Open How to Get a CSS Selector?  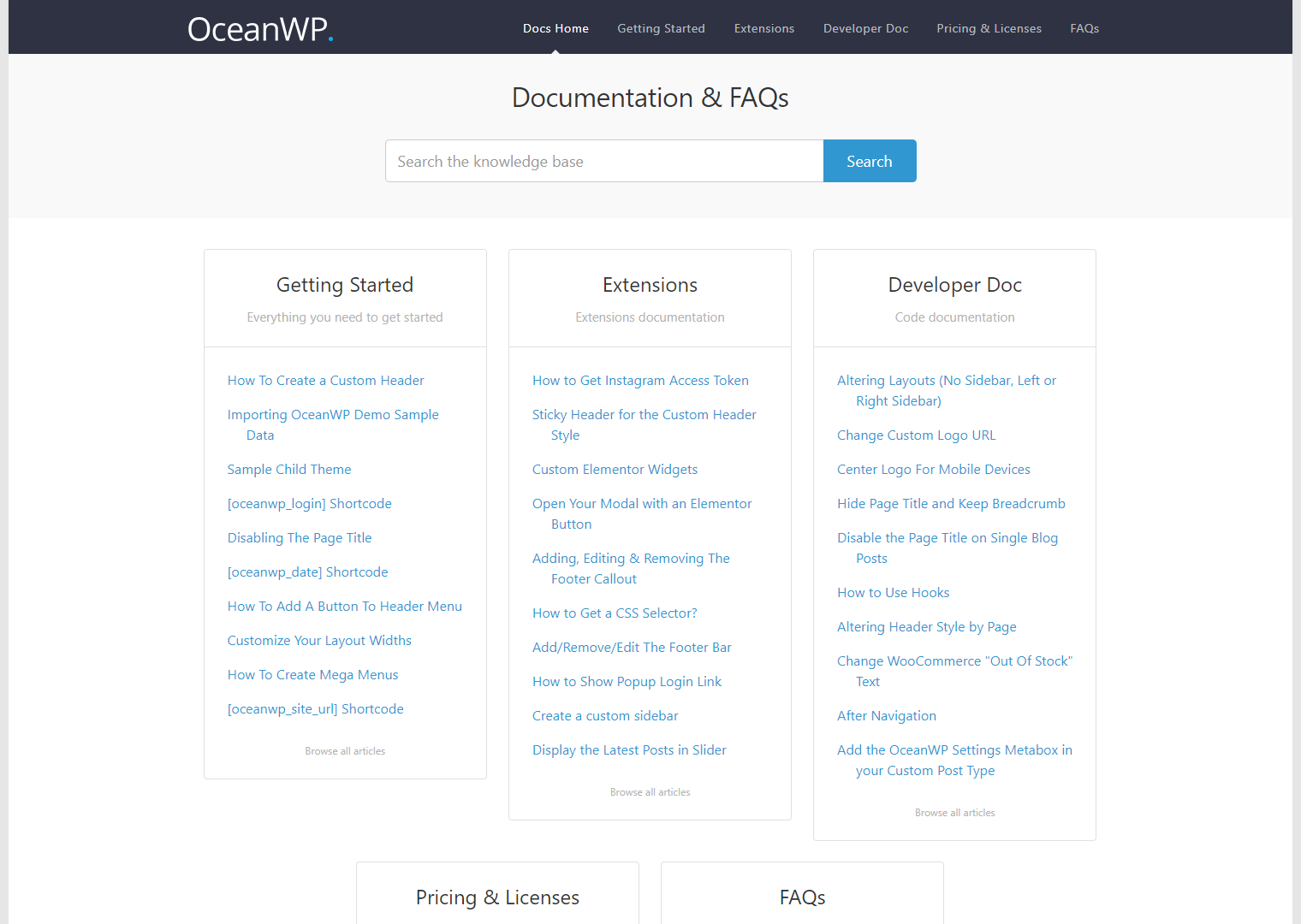point(615,613)
